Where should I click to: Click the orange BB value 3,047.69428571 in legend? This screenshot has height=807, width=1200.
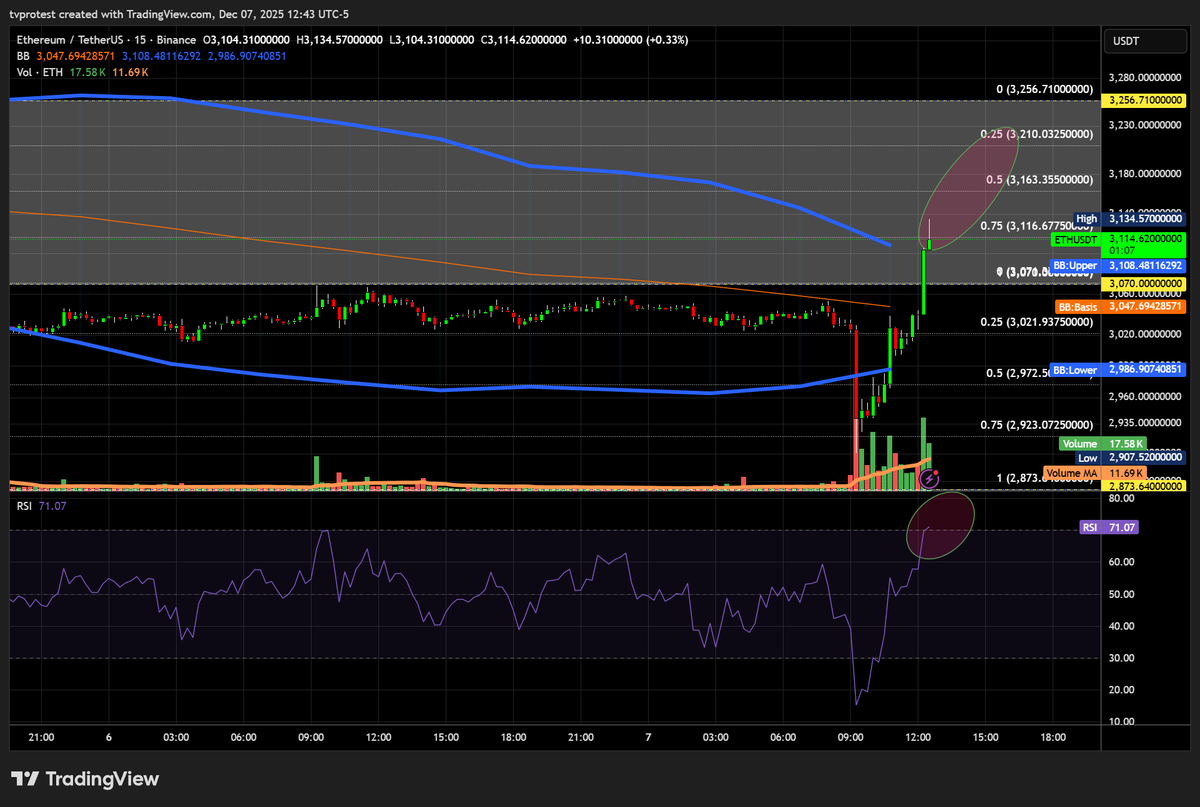[74, 56]
